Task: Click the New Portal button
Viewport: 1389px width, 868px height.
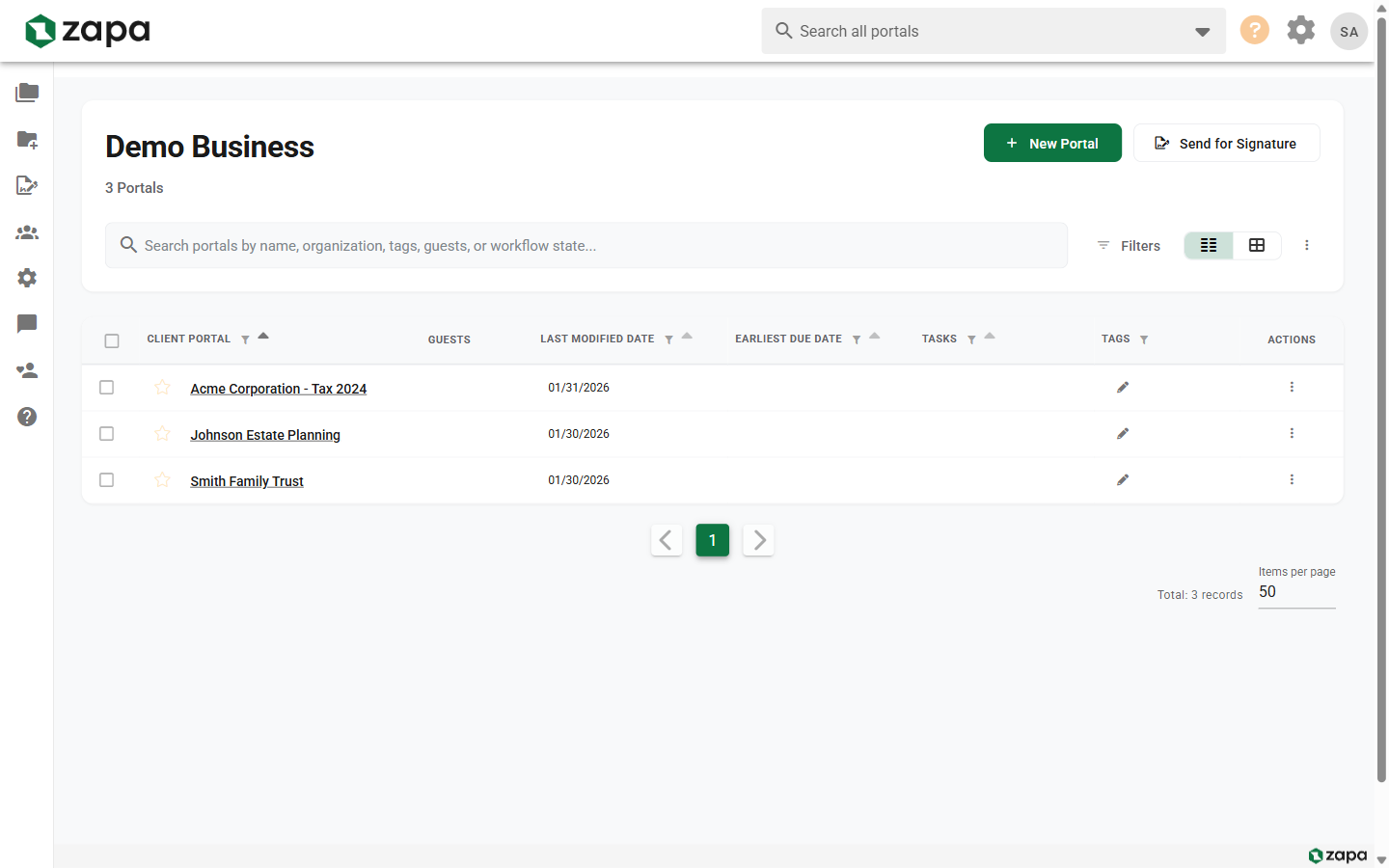Action: 1052,143
